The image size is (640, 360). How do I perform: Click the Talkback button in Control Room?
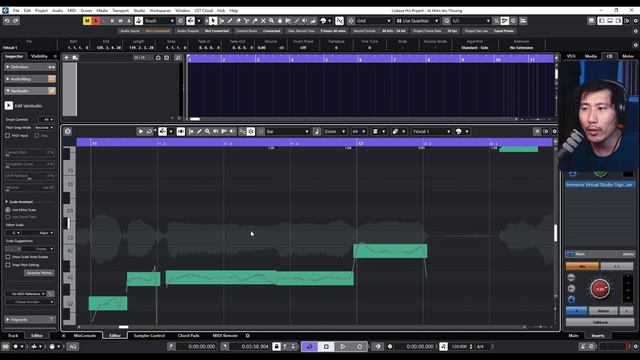pyautogui.click(x=600, y=322)
